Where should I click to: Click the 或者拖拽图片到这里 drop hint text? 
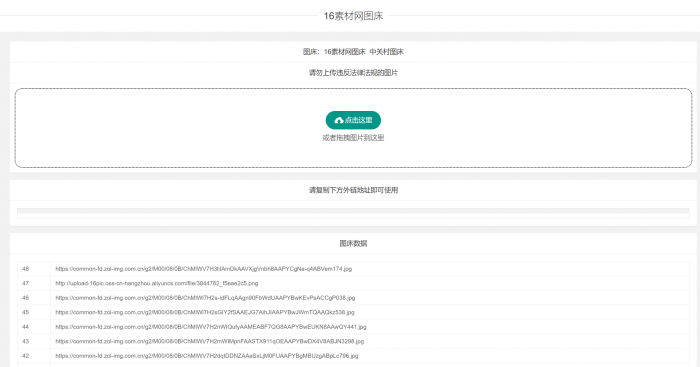pyautogui.click(x=353, y=138)
